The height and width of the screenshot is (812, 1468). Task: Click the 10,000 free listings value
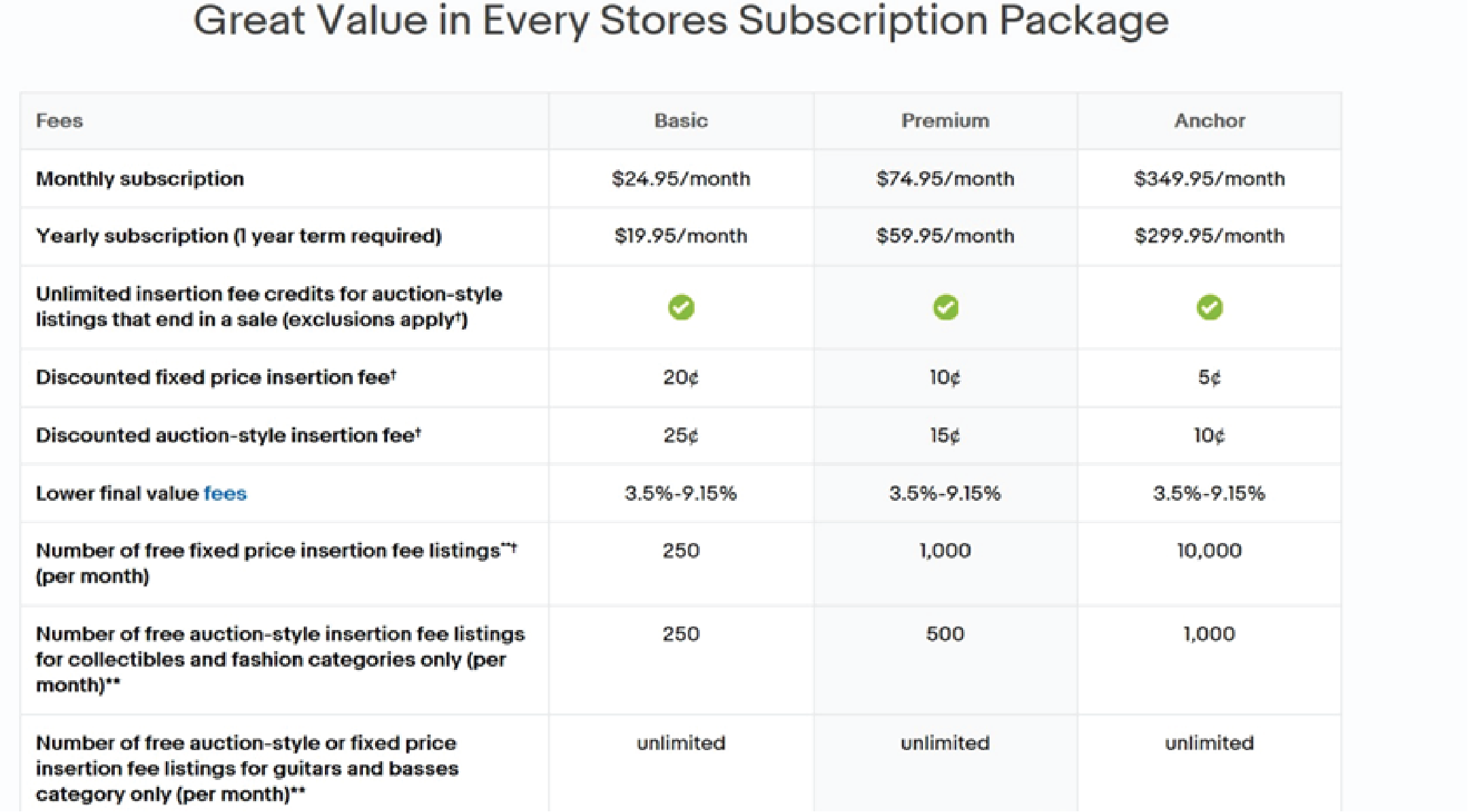(1210, 550)
